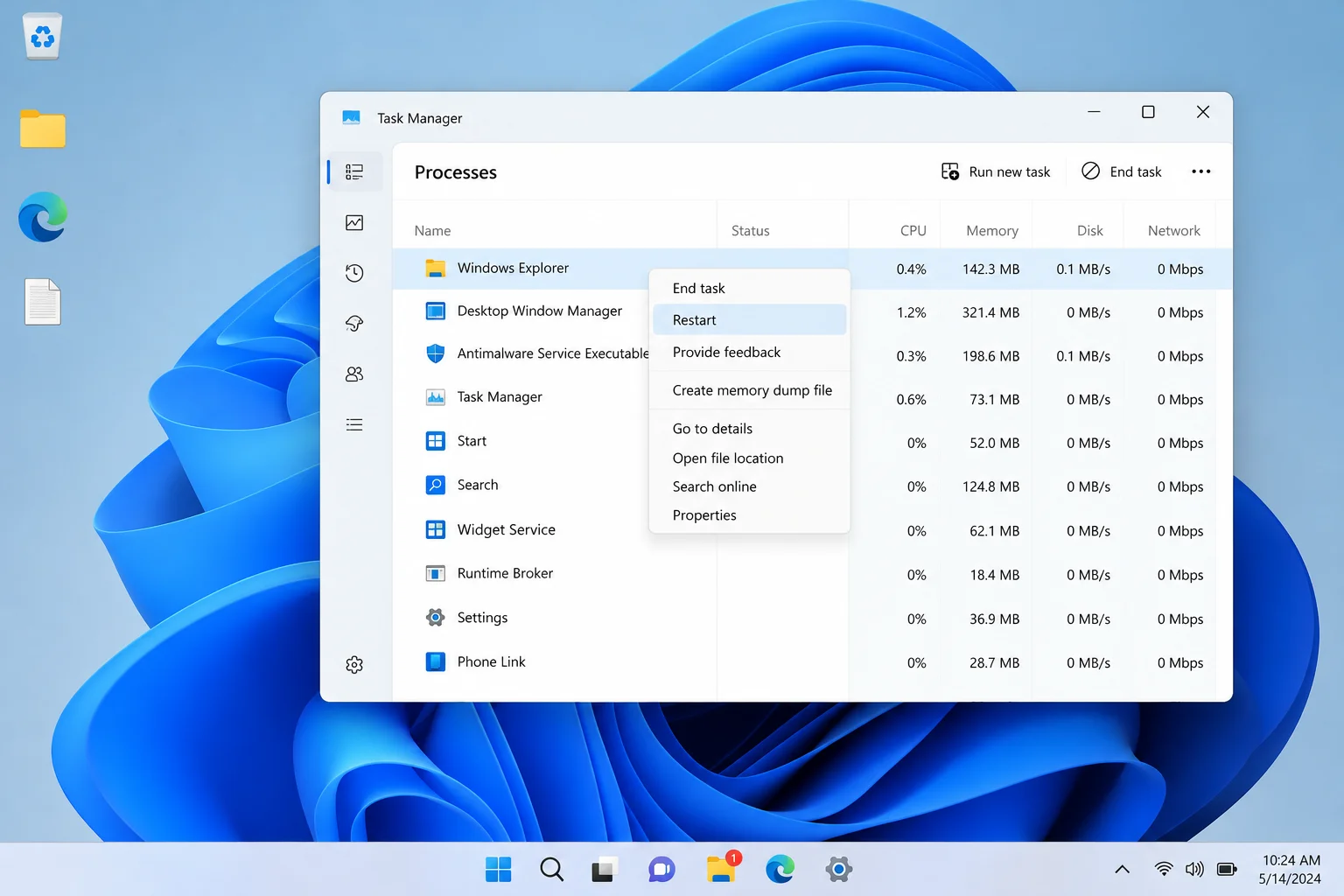Select Create memory dump file

750,390
